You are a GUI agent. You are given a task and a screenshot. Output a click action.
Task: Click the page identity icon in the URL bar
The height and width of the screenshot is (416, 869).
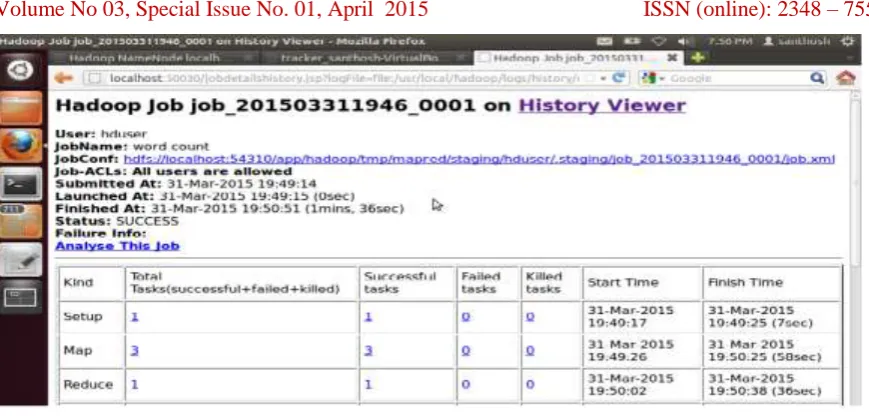pos(95,78)
